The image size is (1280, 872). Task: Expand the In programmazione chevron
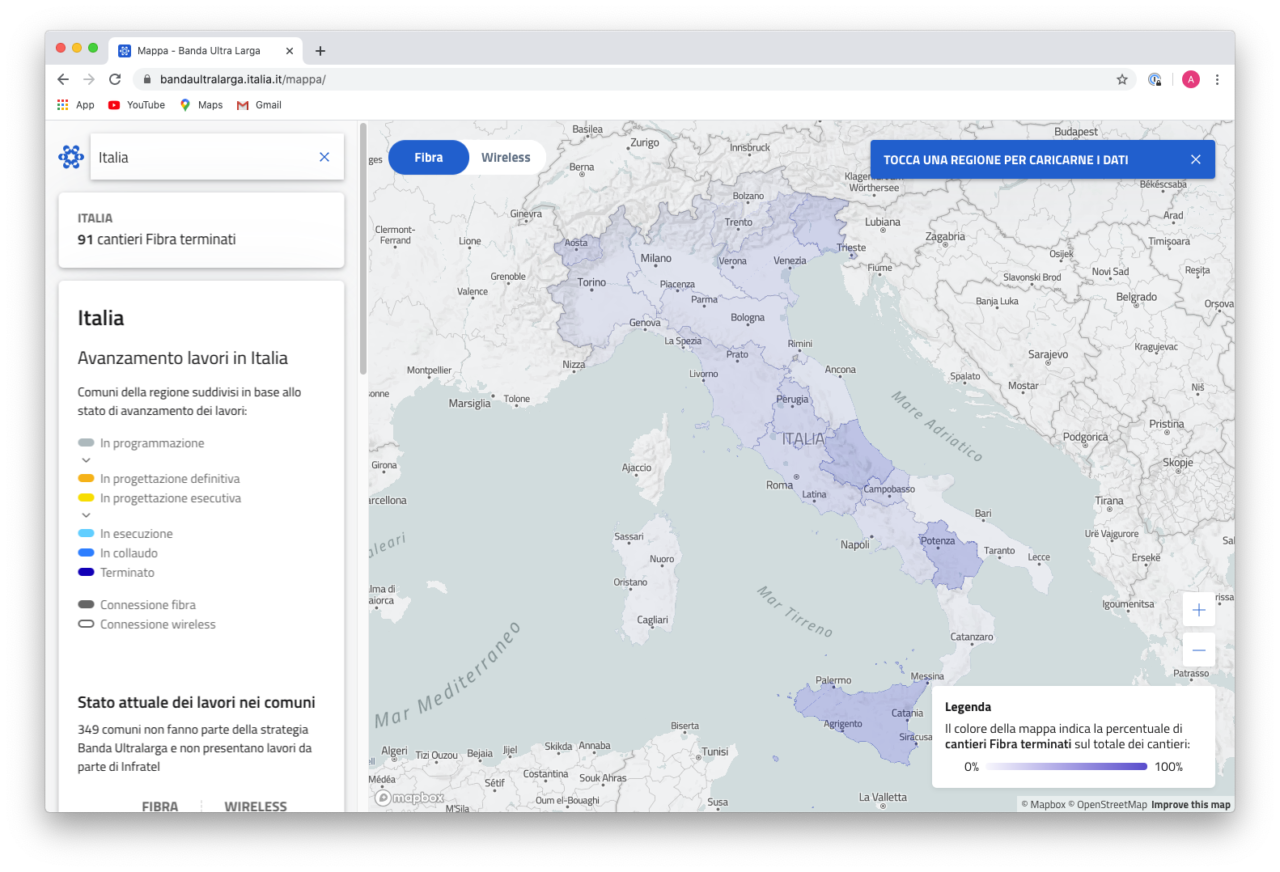[x=86, y=461]
